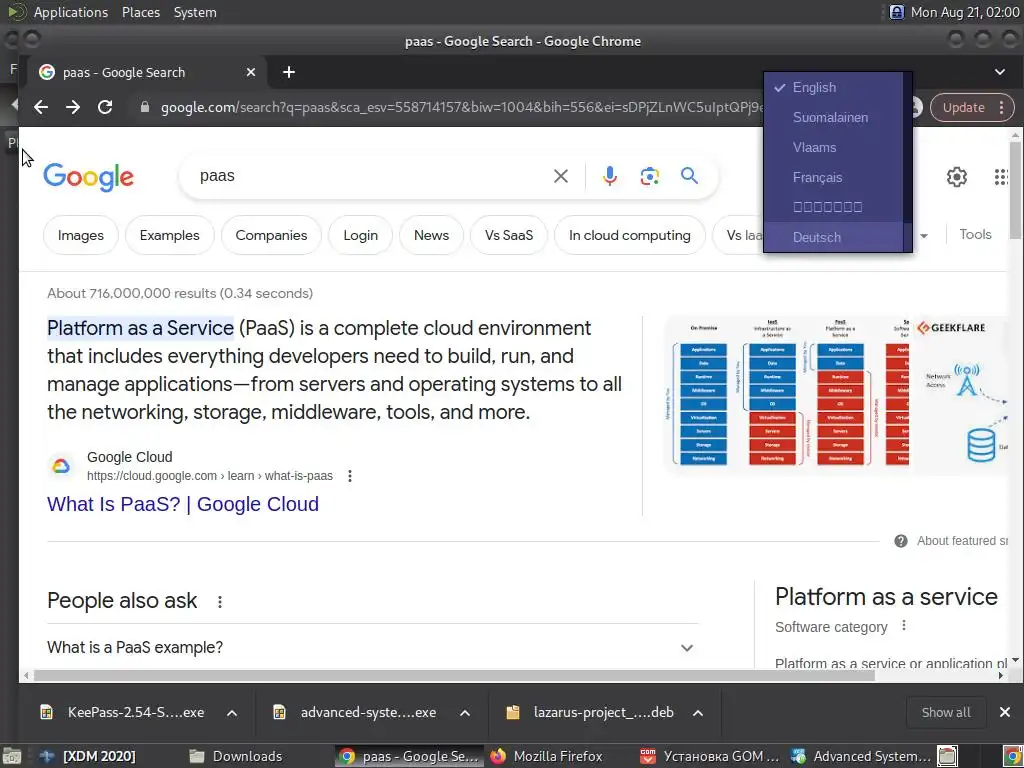Clear the search box with X icon

[x=560, y=176]
